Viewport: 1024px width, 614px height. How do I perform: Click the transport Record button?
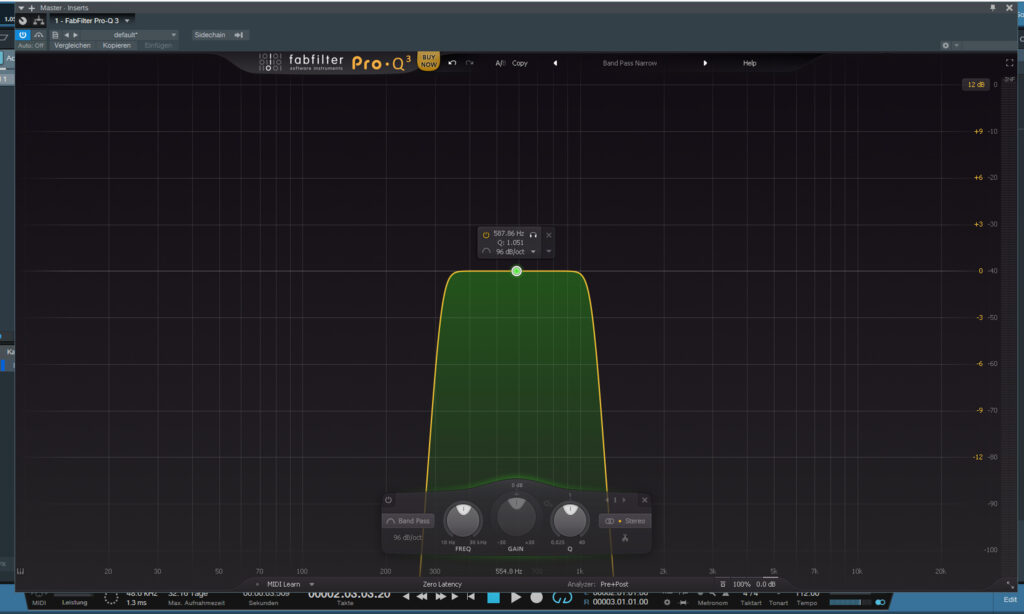(x=536, y=597)
